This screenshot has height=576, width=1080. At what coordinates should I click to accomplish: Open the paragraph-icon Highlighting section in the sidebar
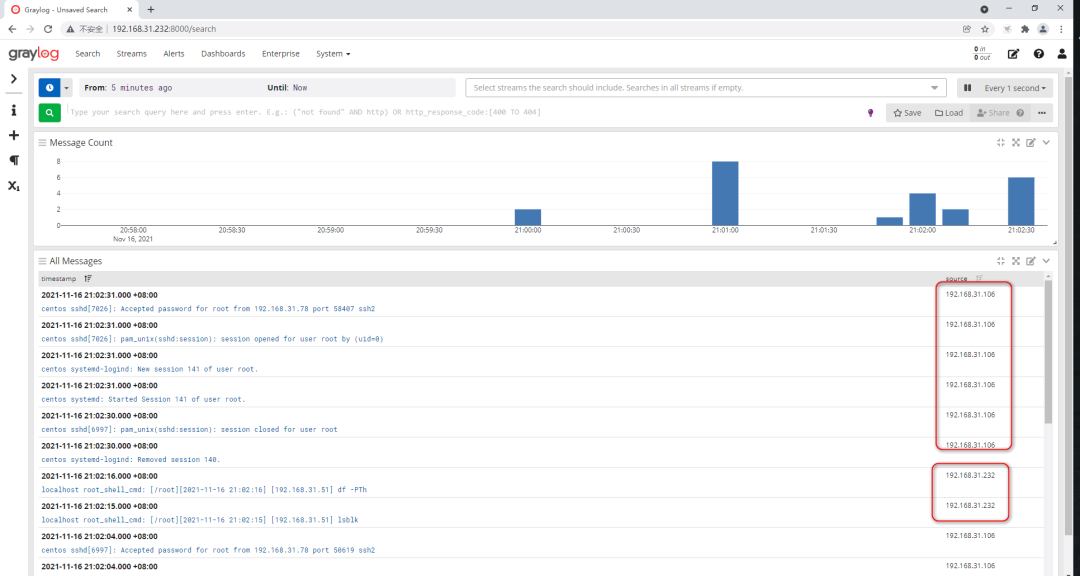(x=14, y=160)
